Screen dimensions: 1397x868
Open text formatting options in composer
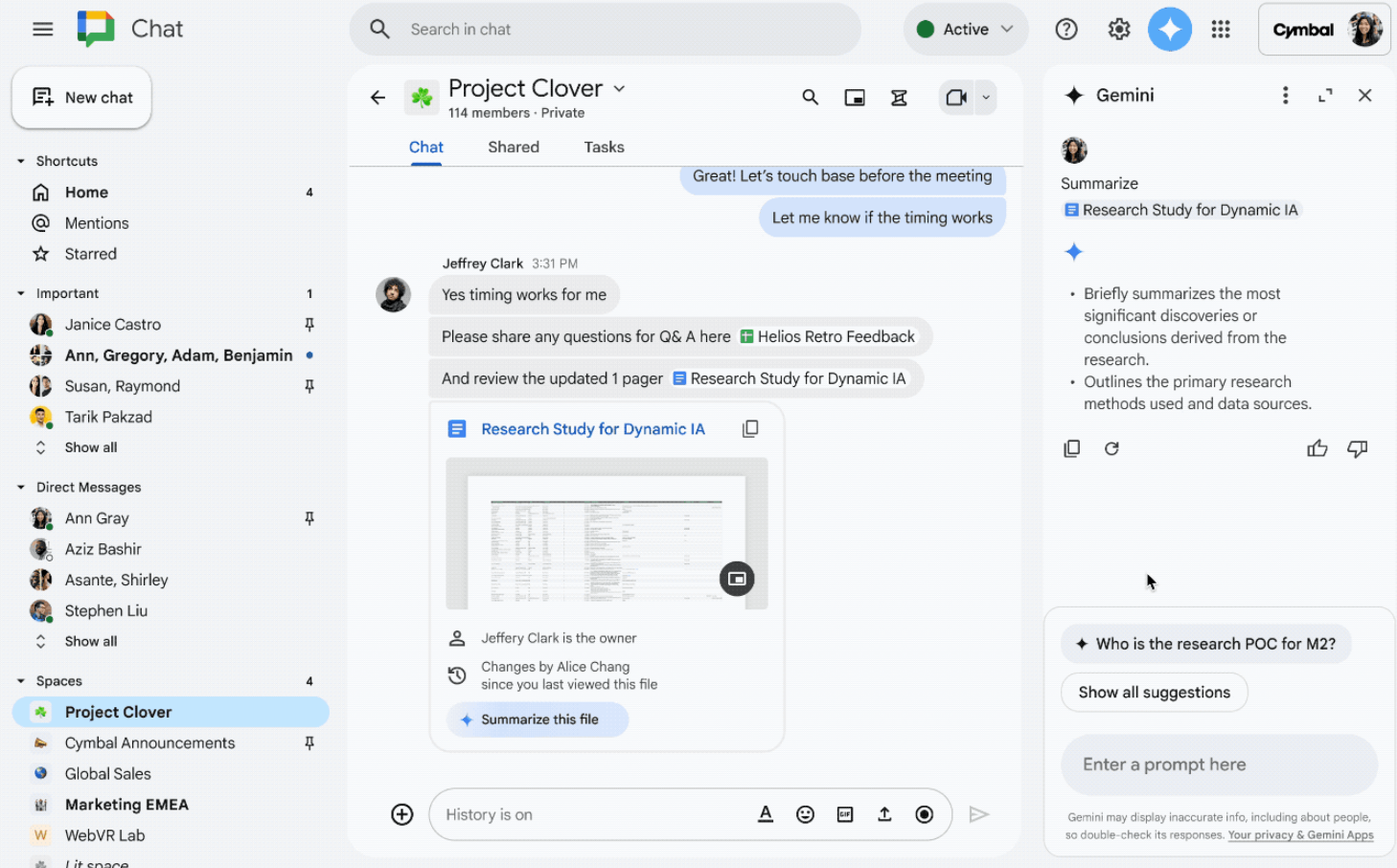point(766,814)
